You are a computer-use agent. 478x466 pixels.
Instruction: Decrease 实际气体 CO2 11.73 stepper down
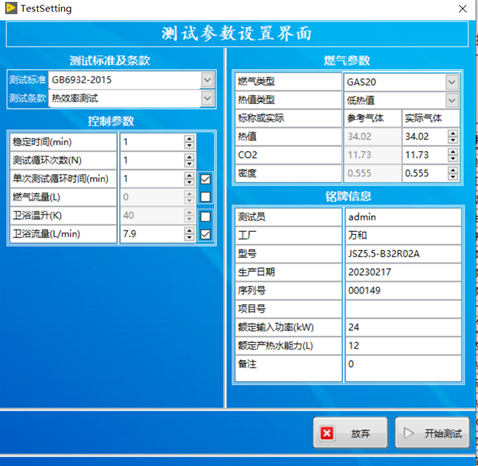pos(453,158)
